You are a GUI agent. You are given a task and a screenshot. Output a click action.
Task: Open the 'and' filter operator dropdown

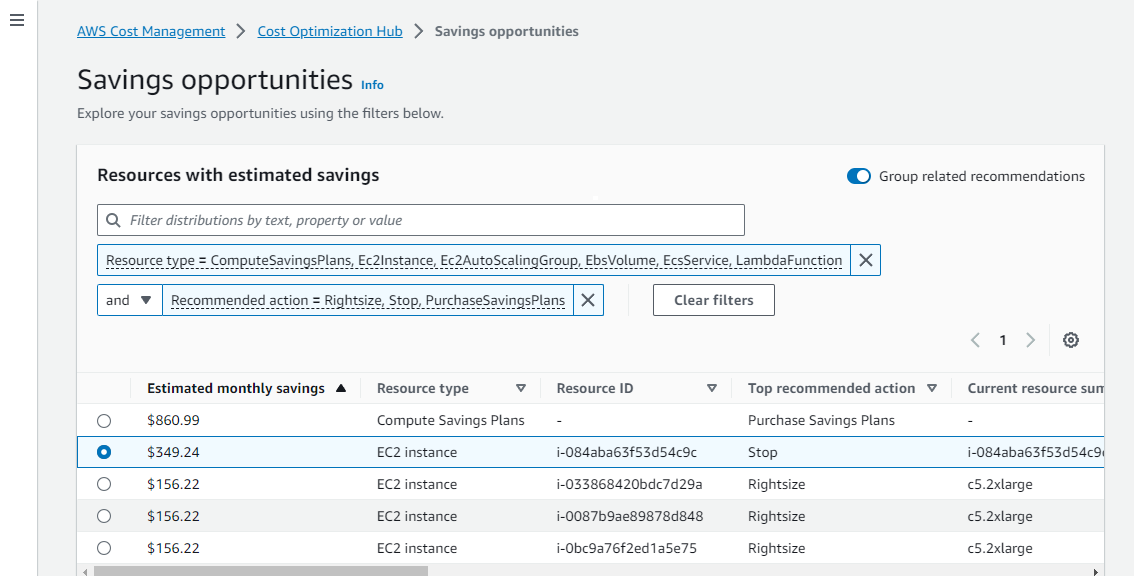coord(129,299)
